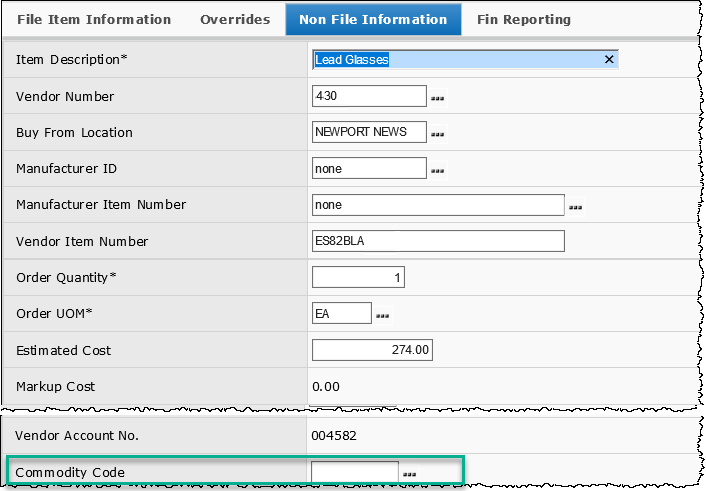
Task: Open the Buy From Location lookup ellipsis
Action: (x=437, y=135)
